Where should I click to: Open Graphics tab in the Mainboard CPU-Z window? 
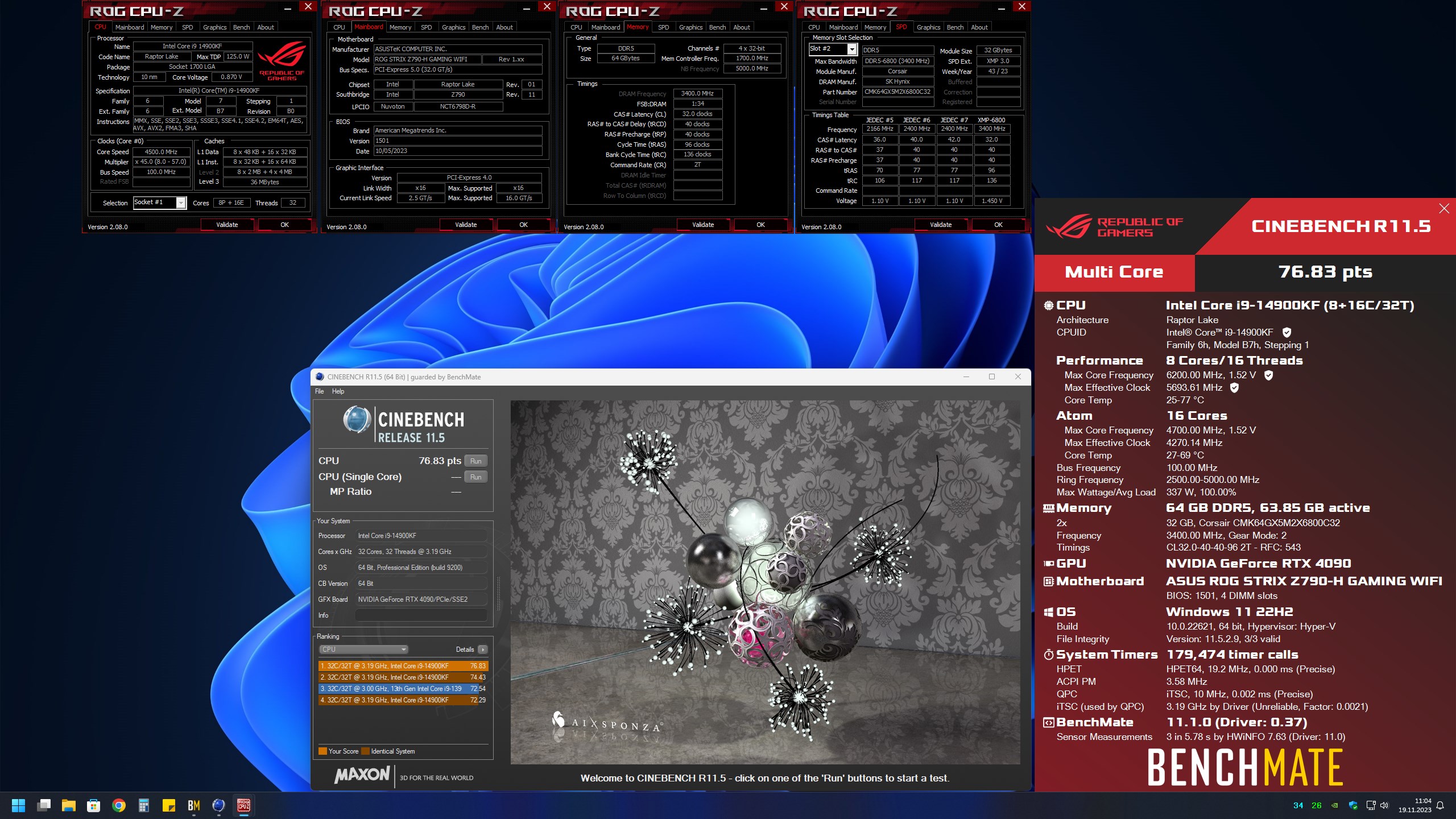pos(453,27)
